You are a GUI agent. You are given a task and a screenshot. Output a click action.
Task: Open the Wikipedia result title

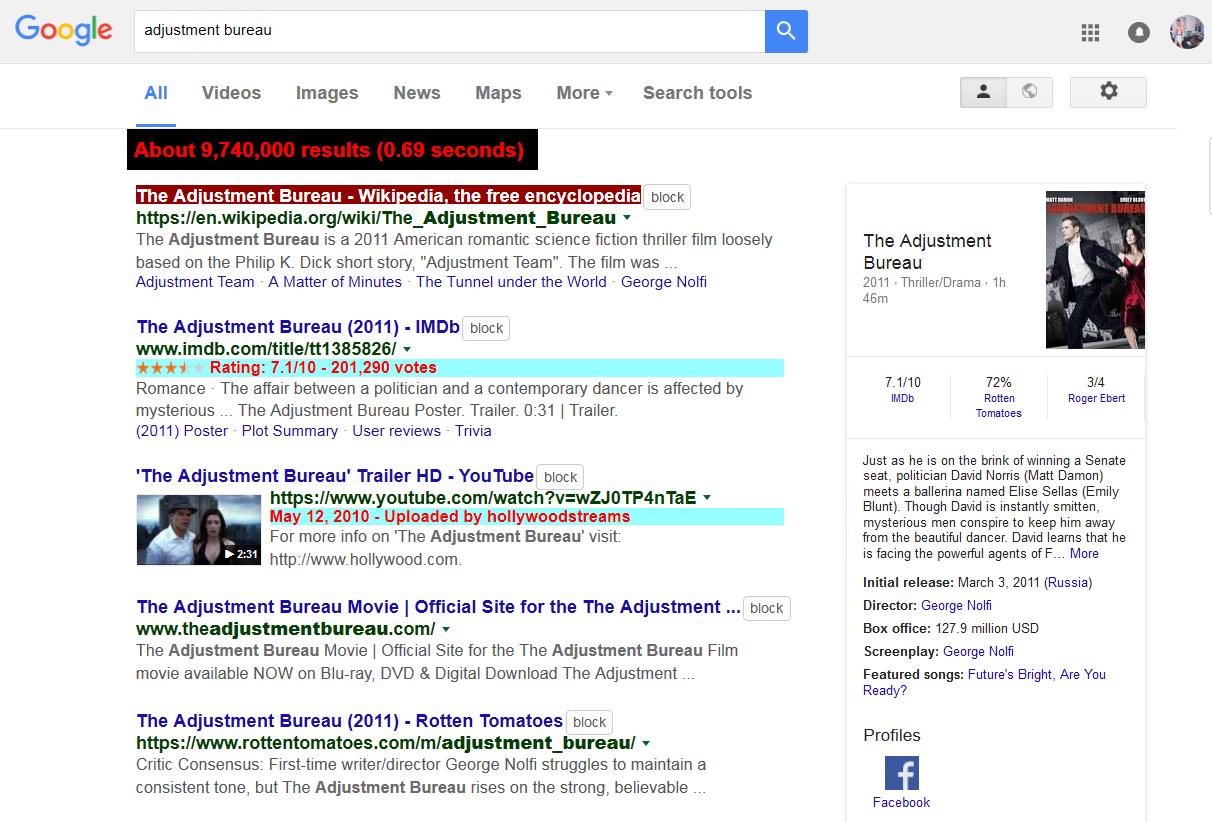[388, 196]
